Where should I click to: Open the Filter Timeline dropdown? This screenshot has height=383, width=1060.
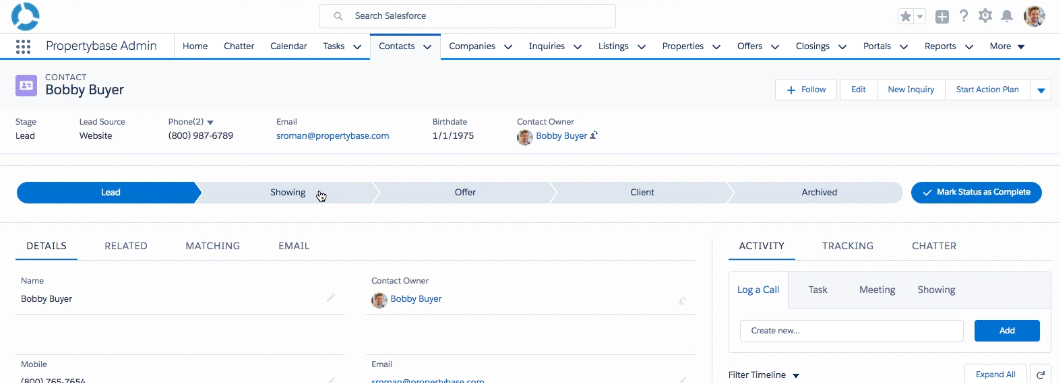point(764,375)
